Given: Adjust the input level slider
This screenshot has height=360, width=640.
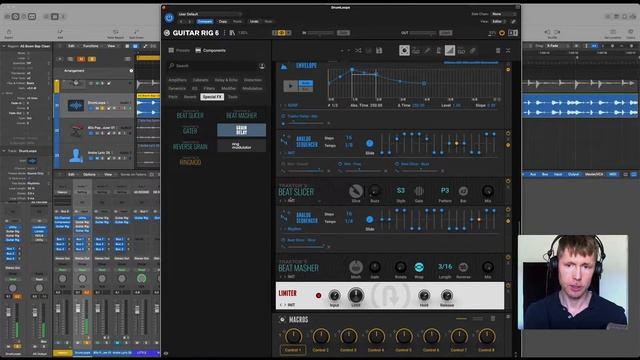Looking at the screenshot, I should pyautogui.click(x=320, y=33).
